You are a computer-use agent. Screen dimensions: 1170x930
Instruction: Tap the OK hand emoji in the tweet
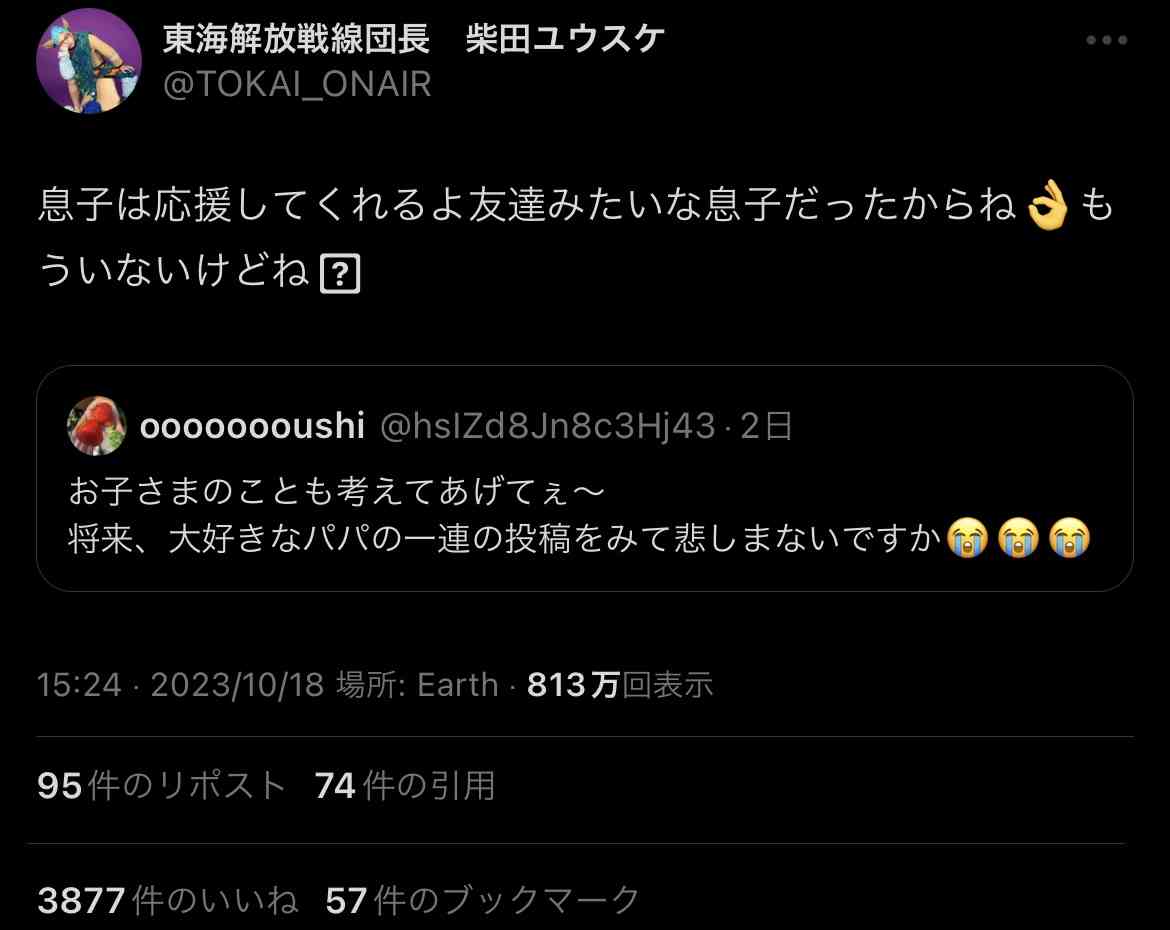coord(1048,205)
